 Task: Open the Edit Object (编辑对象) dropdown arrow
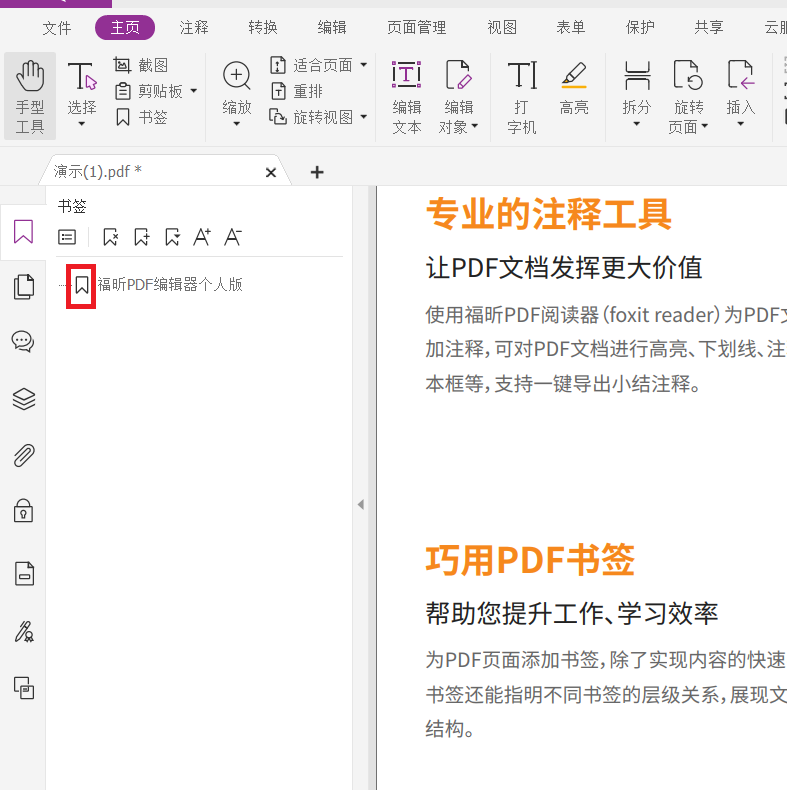pos(474,126)
